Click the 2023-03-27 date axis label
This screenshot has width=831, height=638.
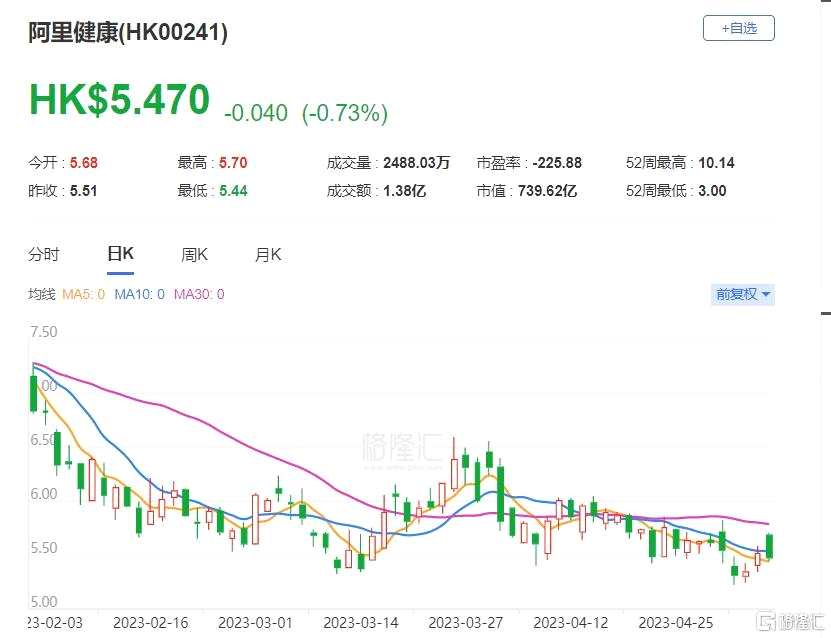(x=466, y=623)
